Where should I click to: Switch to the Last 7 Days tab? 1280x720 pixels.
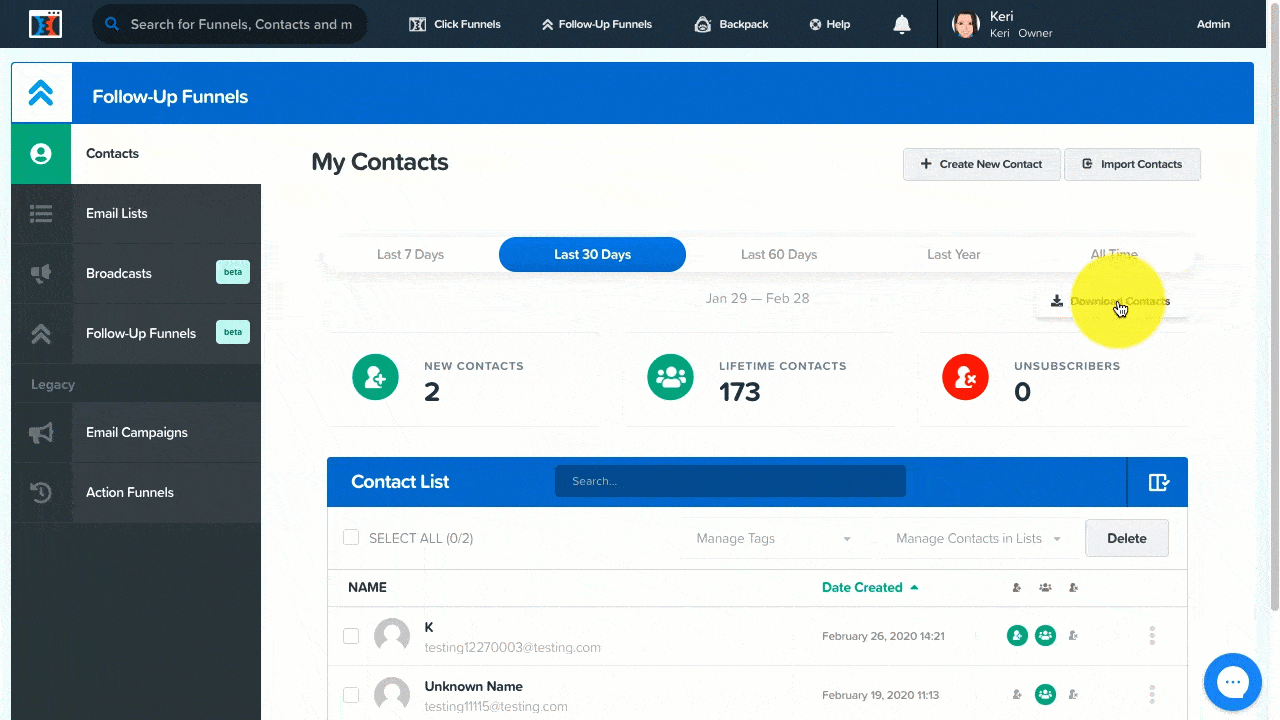[410, 254]
